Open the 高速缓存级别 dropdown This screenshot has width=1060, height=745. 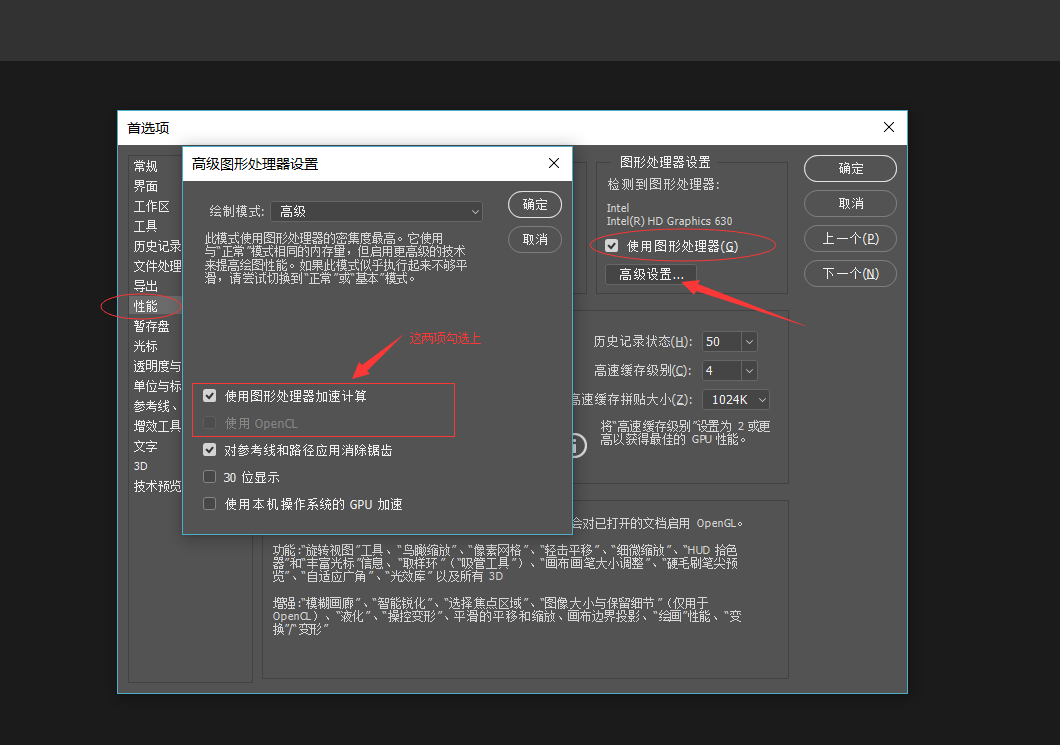729,370
